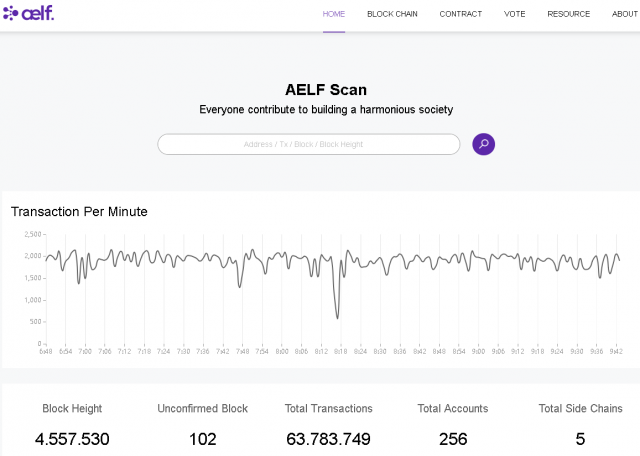Click the purple search magnifier button
The image size is (640, 456).
(483, 144)
